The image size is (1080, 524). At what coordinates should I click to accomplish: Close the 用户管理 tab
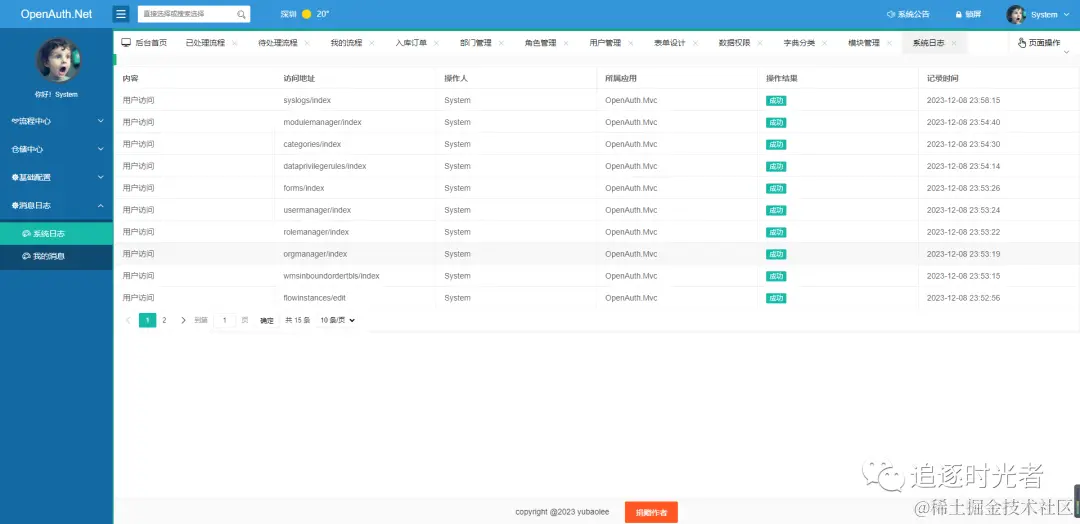(631, 43)
